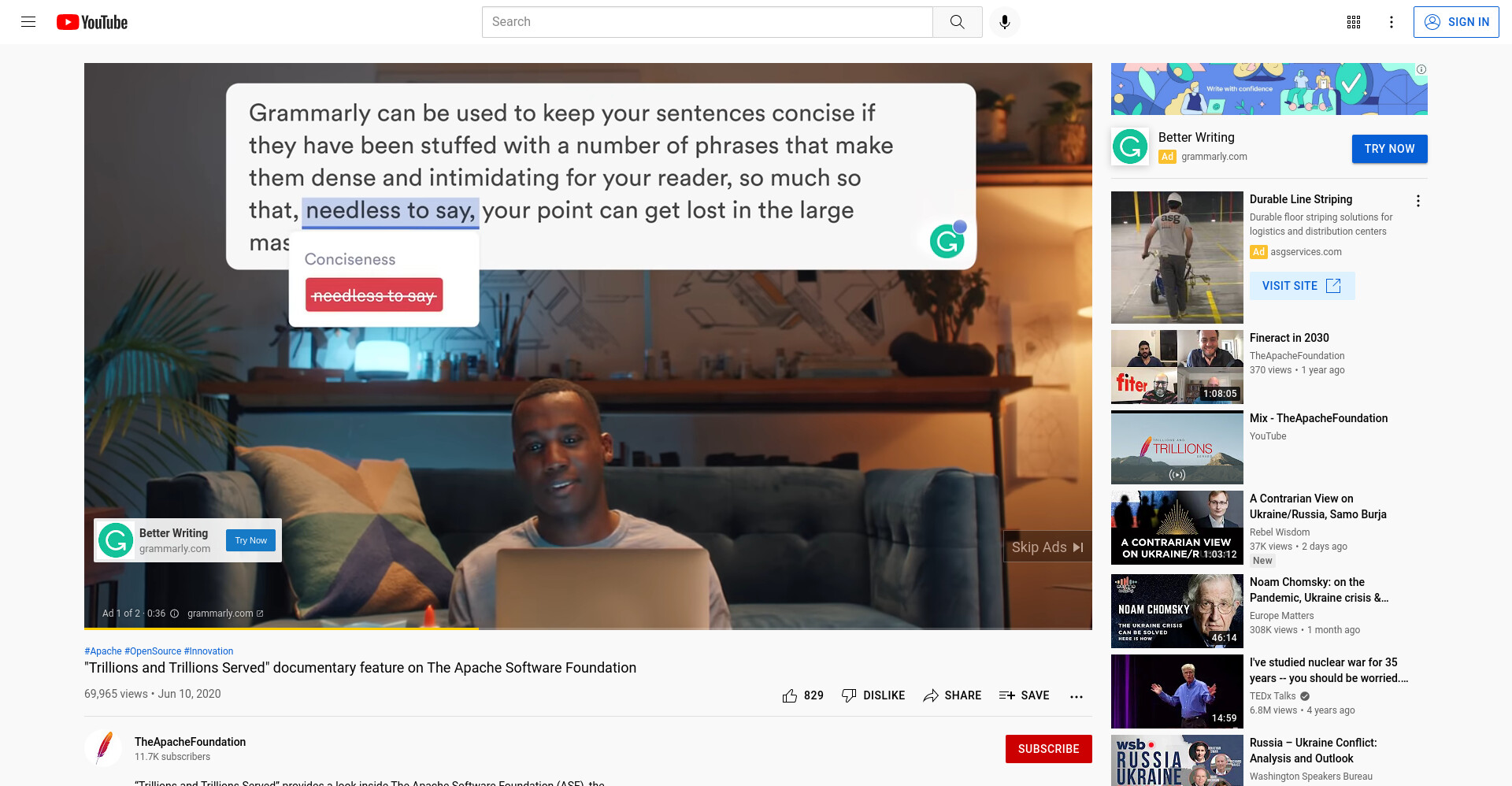The image size is (1512, 786).
Task: Click the #Apache hashtag
Action: point(103,651)
